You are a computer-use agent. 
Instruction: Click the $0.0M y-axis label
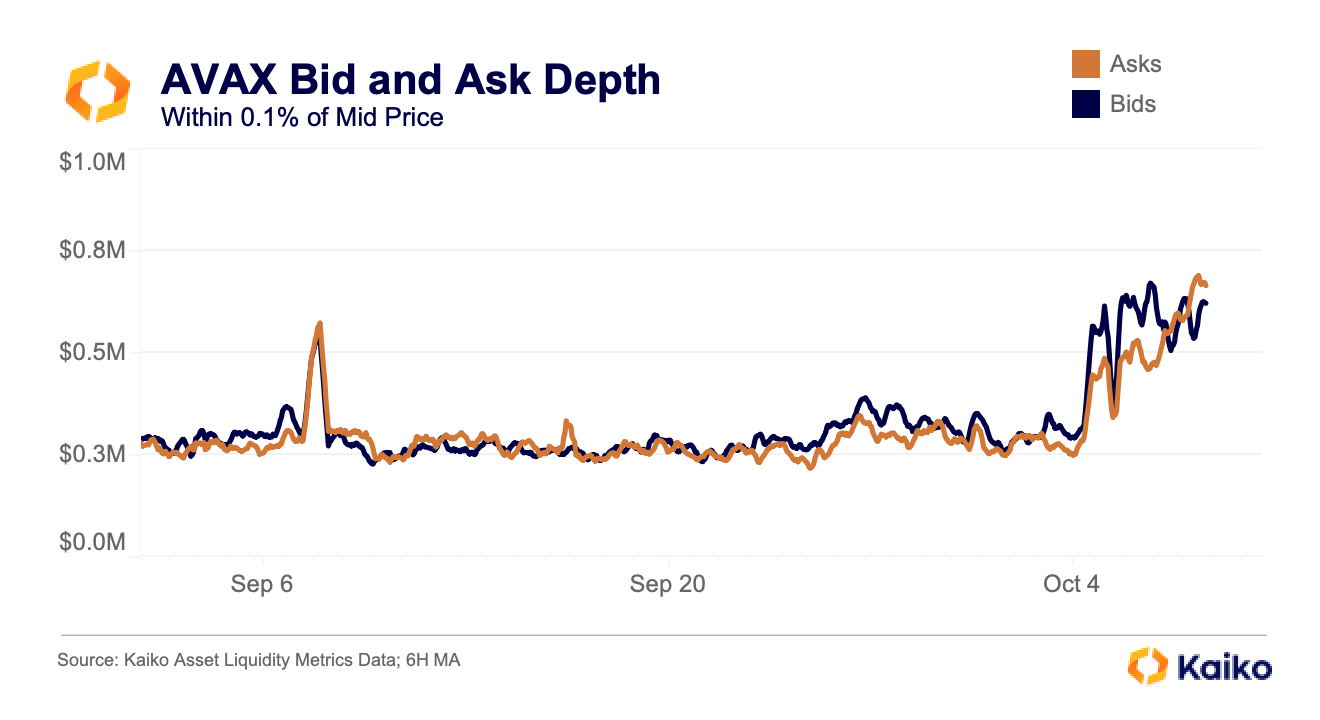point(91,542)
